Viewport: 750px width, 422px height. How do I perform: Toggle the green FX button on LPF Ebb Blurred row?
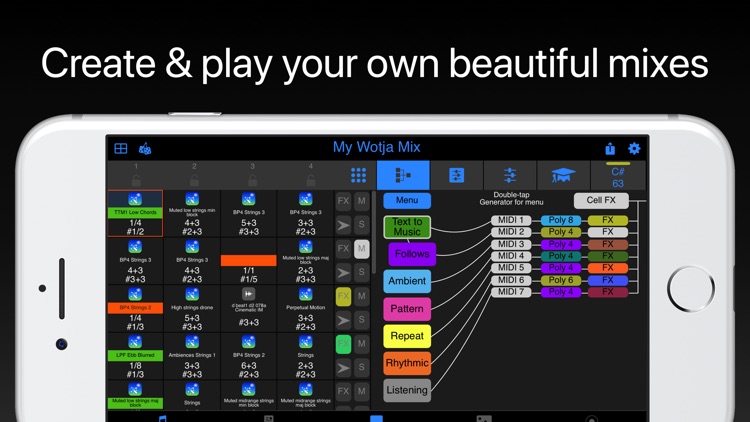point(343,344)
